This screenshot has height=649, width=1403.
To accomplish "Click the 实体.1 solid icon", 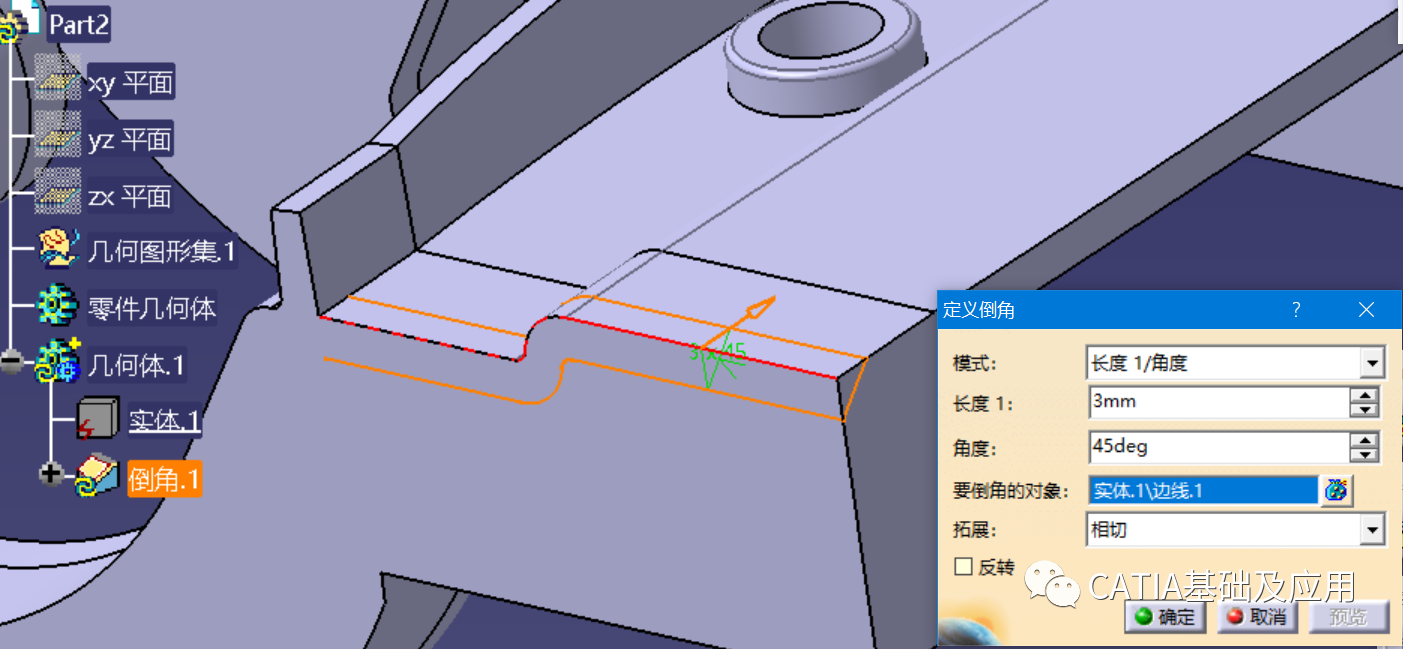I will 99,420.
